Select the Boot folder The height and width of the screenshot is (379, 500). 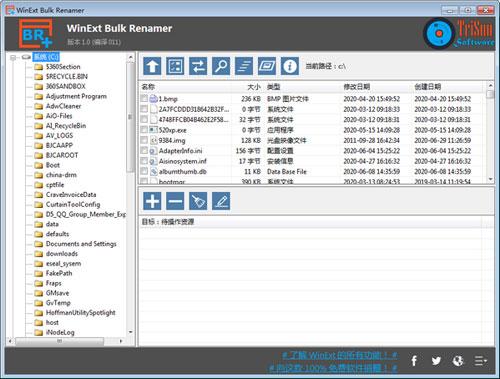coord(53,165)
